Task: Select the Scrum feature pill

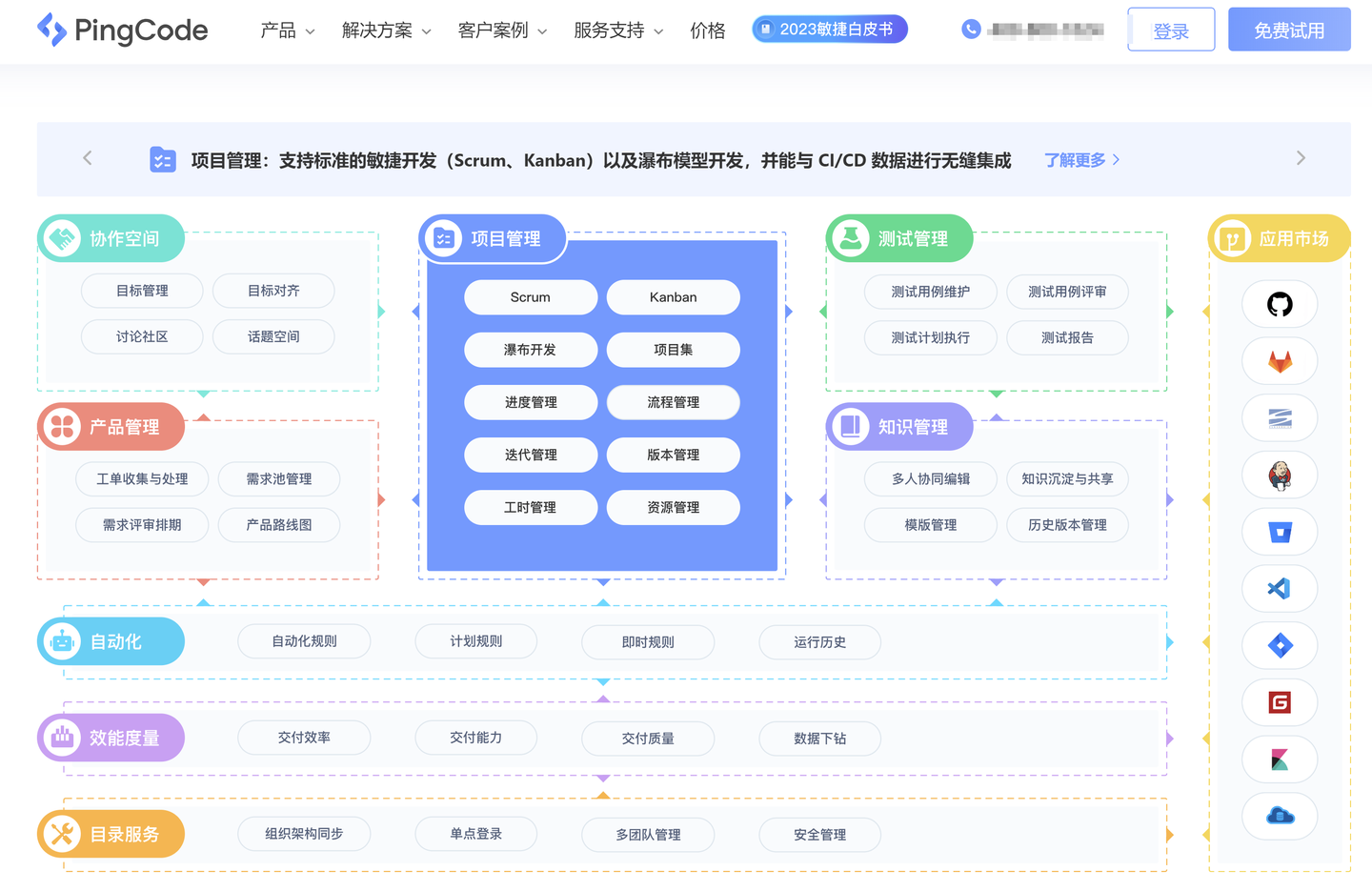Action: [x=531, y=296]
